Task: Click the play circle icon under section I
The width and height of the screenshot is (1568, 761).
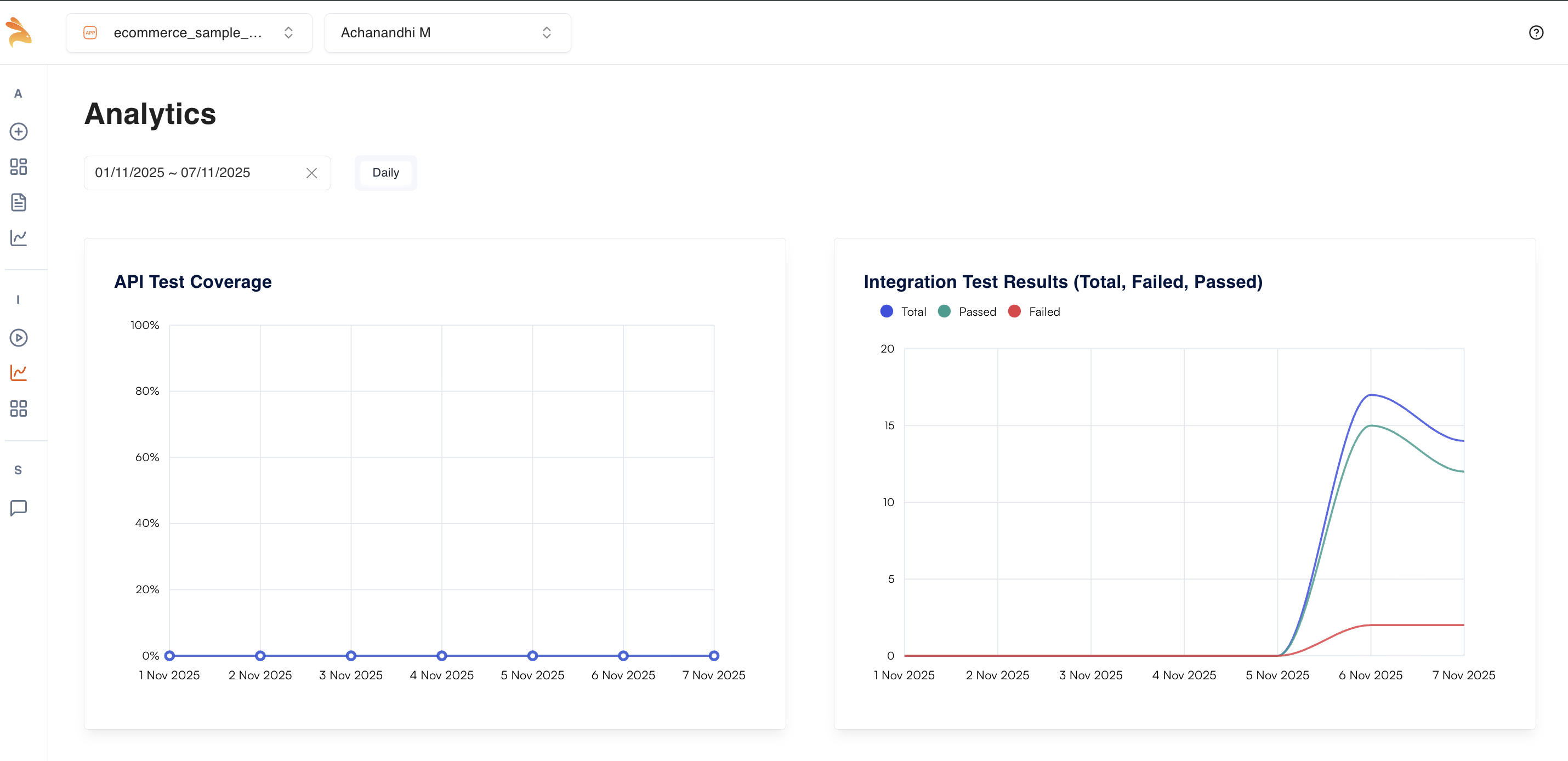Action: 18,337
